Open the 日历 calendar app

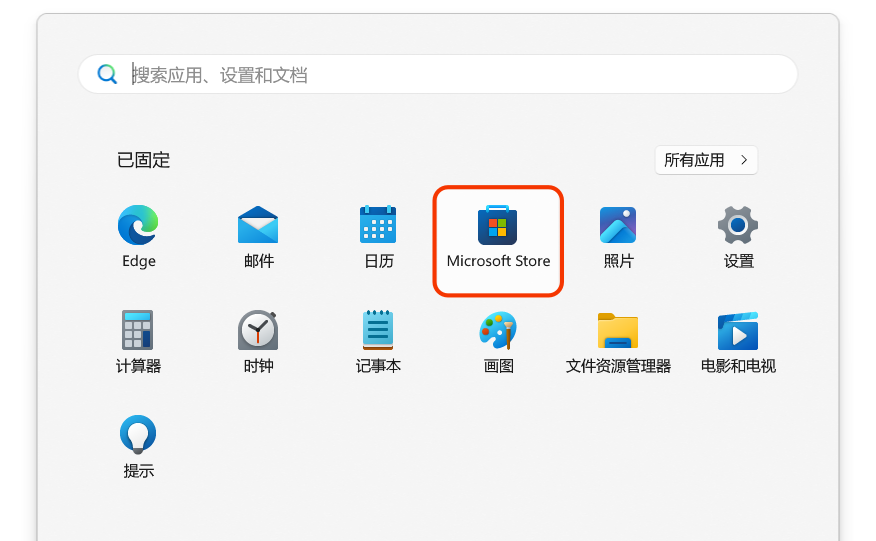pyautogui.click(x=378, y=225)
